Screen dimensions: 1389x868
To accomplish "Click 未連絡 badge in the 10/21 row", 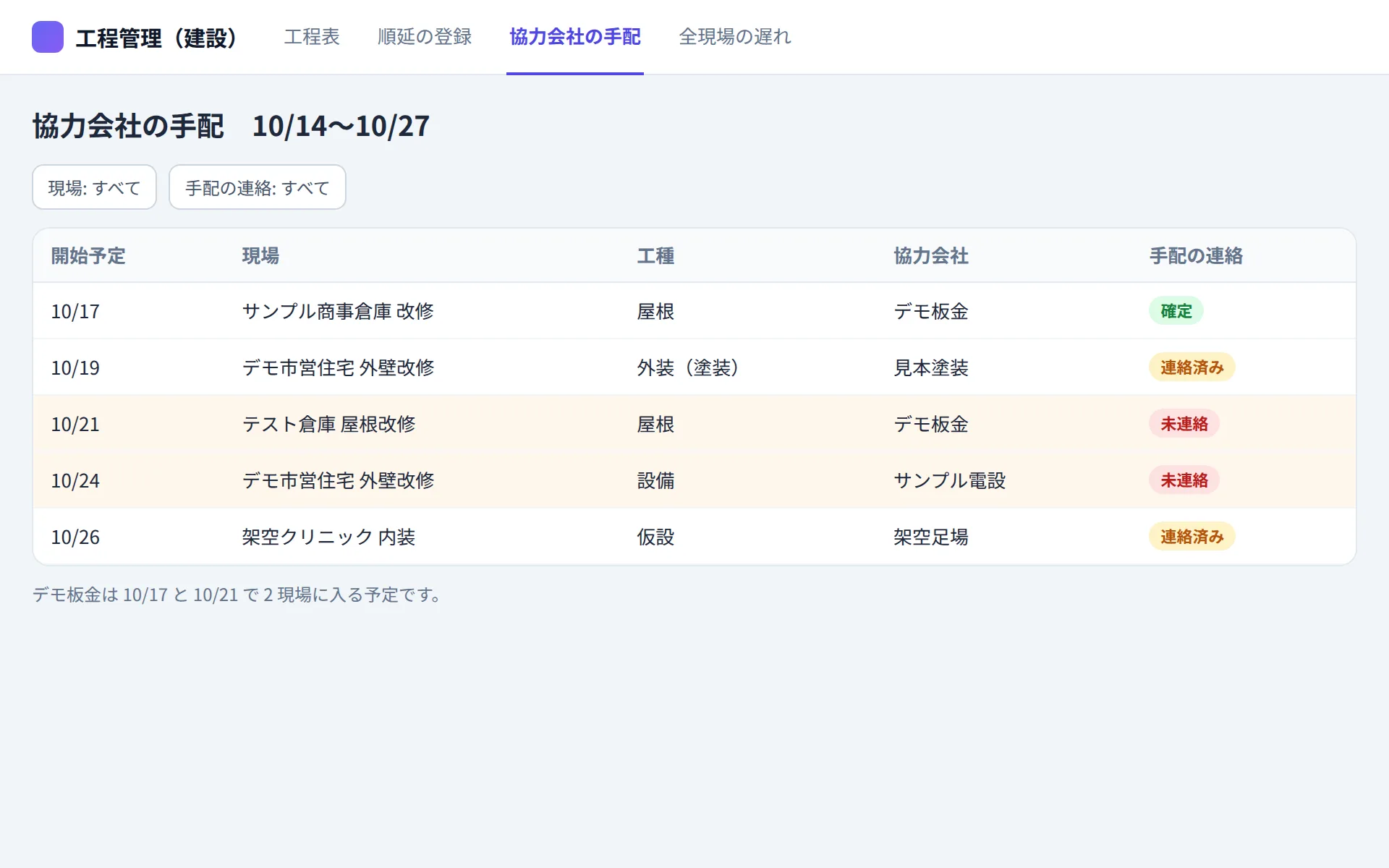I will point(1184,424).
